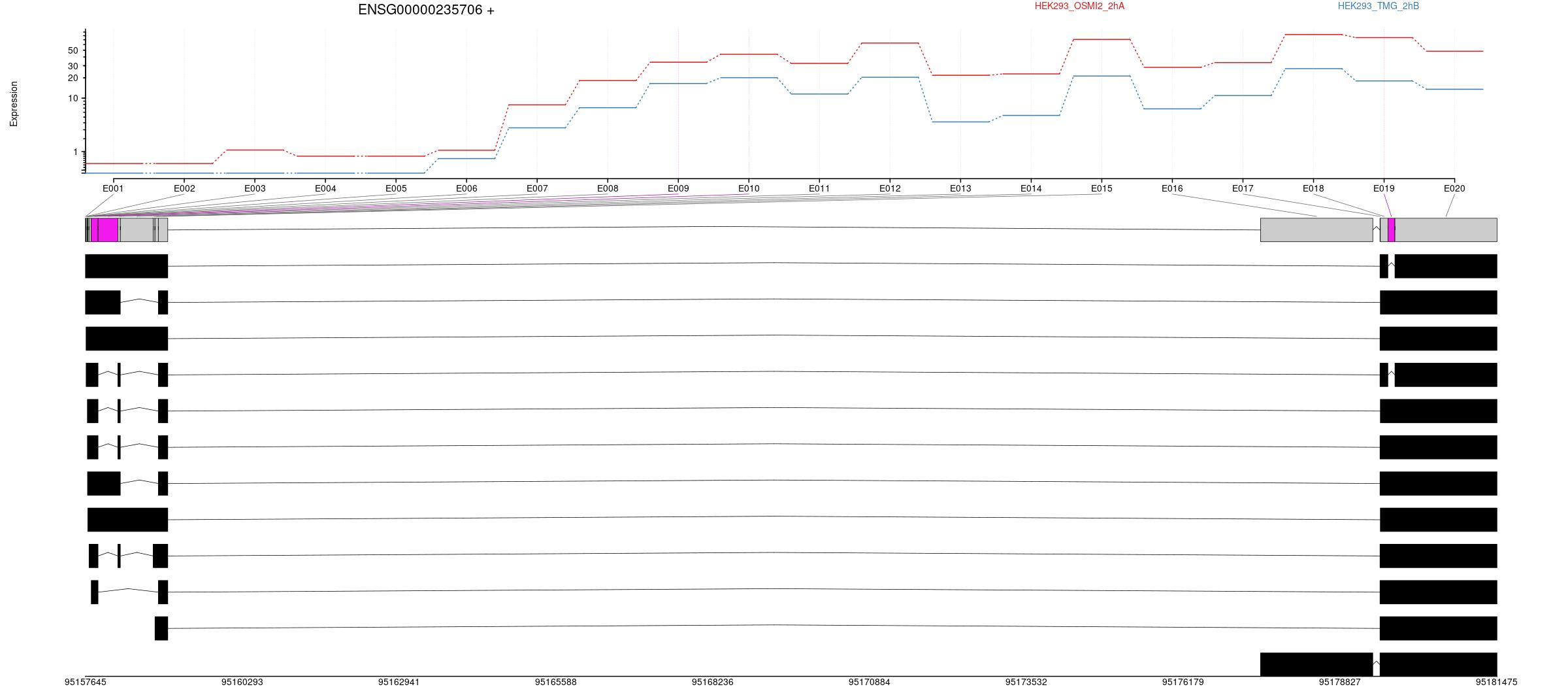Viewport: 1568px width, 693px height.
Task: Click the gray E020 exon block at right end of gene model
Action: [x=1446, y=230]
